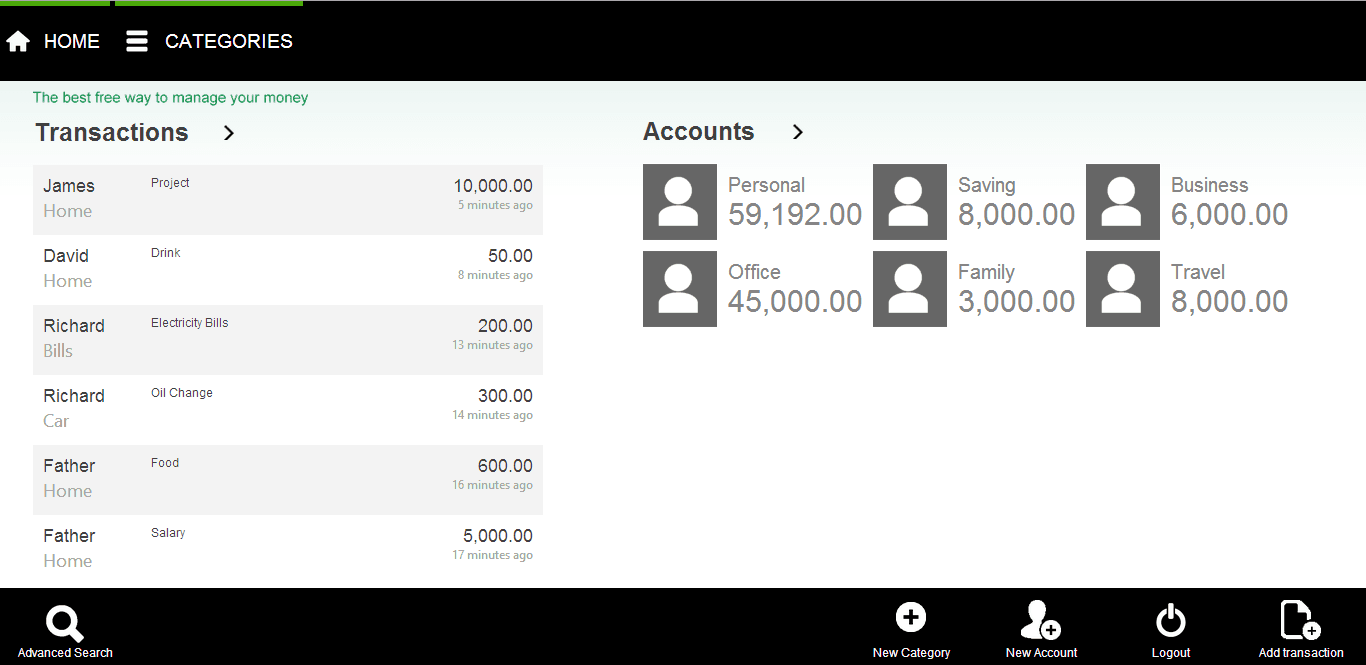The image size is (1366, 665).
Task: Click the Family balance 3,000.00
Action: 1017,302
